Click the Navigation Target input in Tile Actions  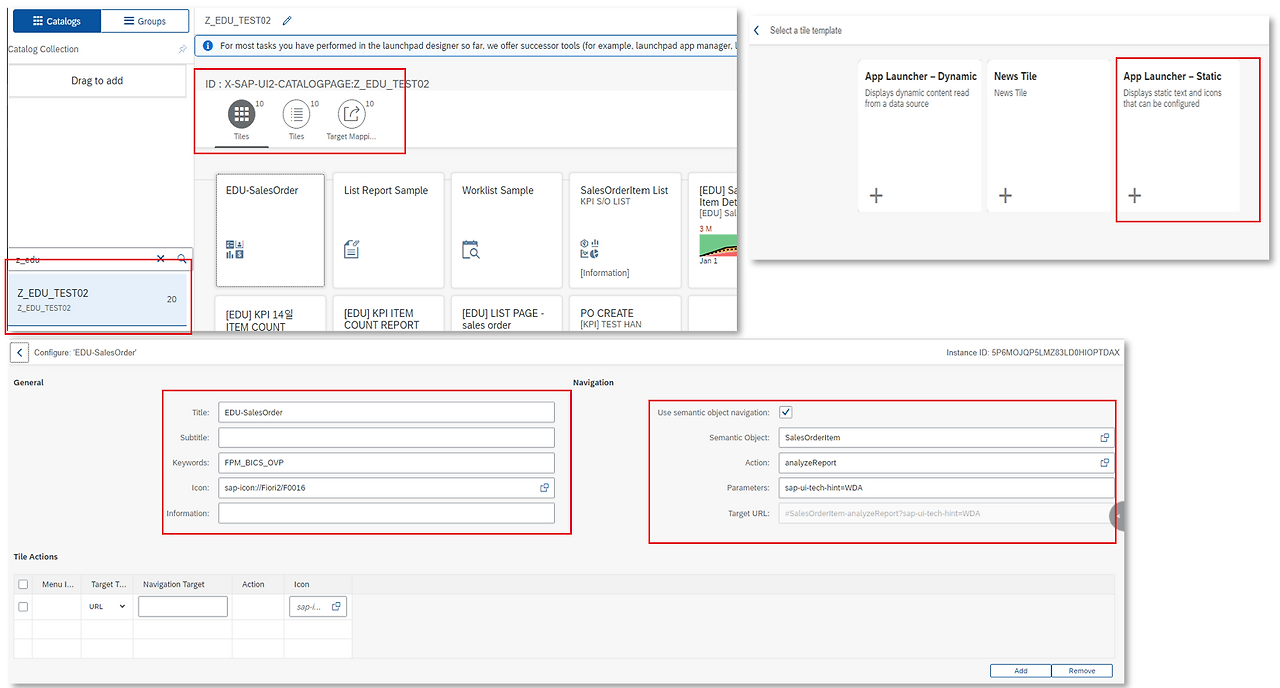[183, 606]
